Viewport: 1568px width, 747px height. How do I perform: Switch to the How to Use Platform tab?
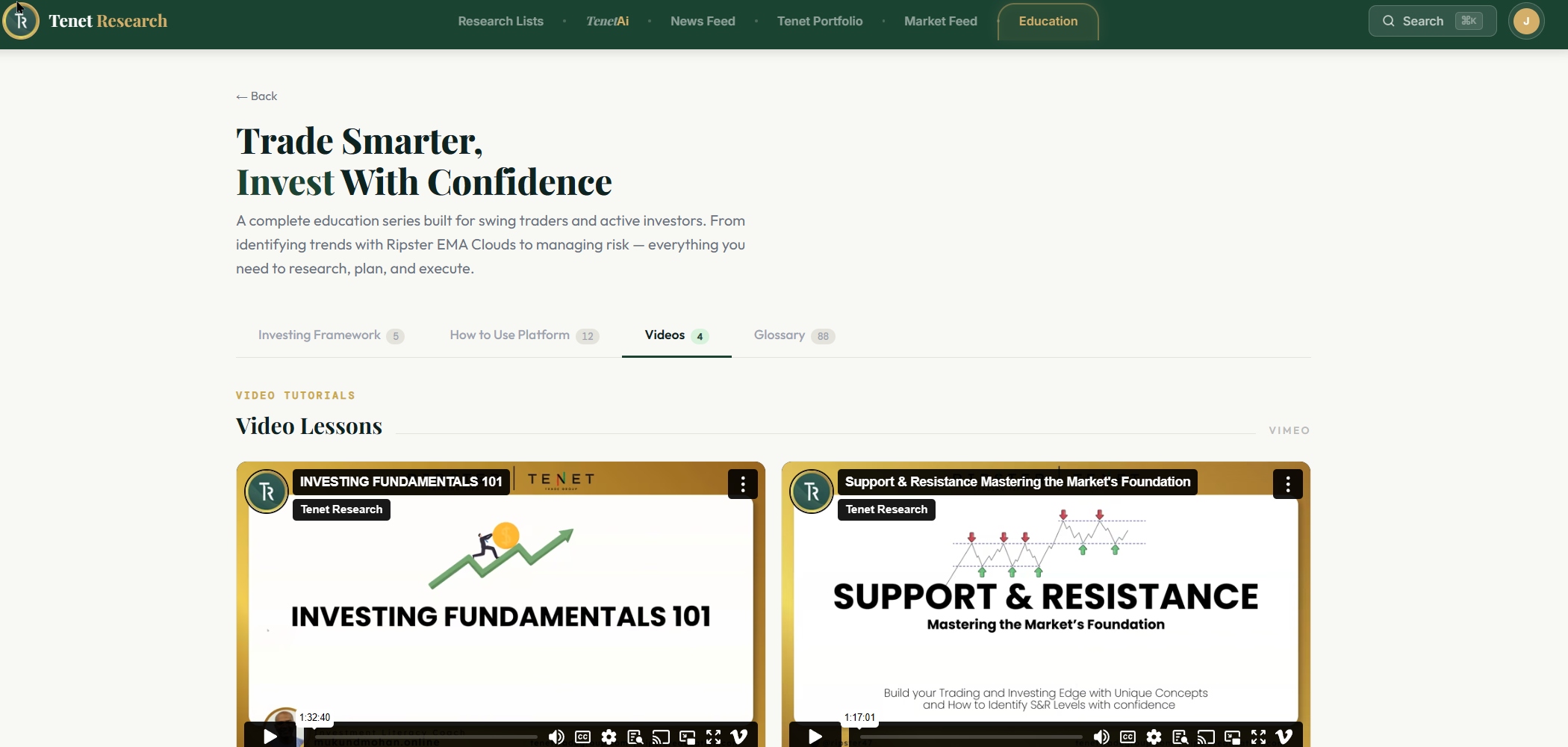click(524, 335)
